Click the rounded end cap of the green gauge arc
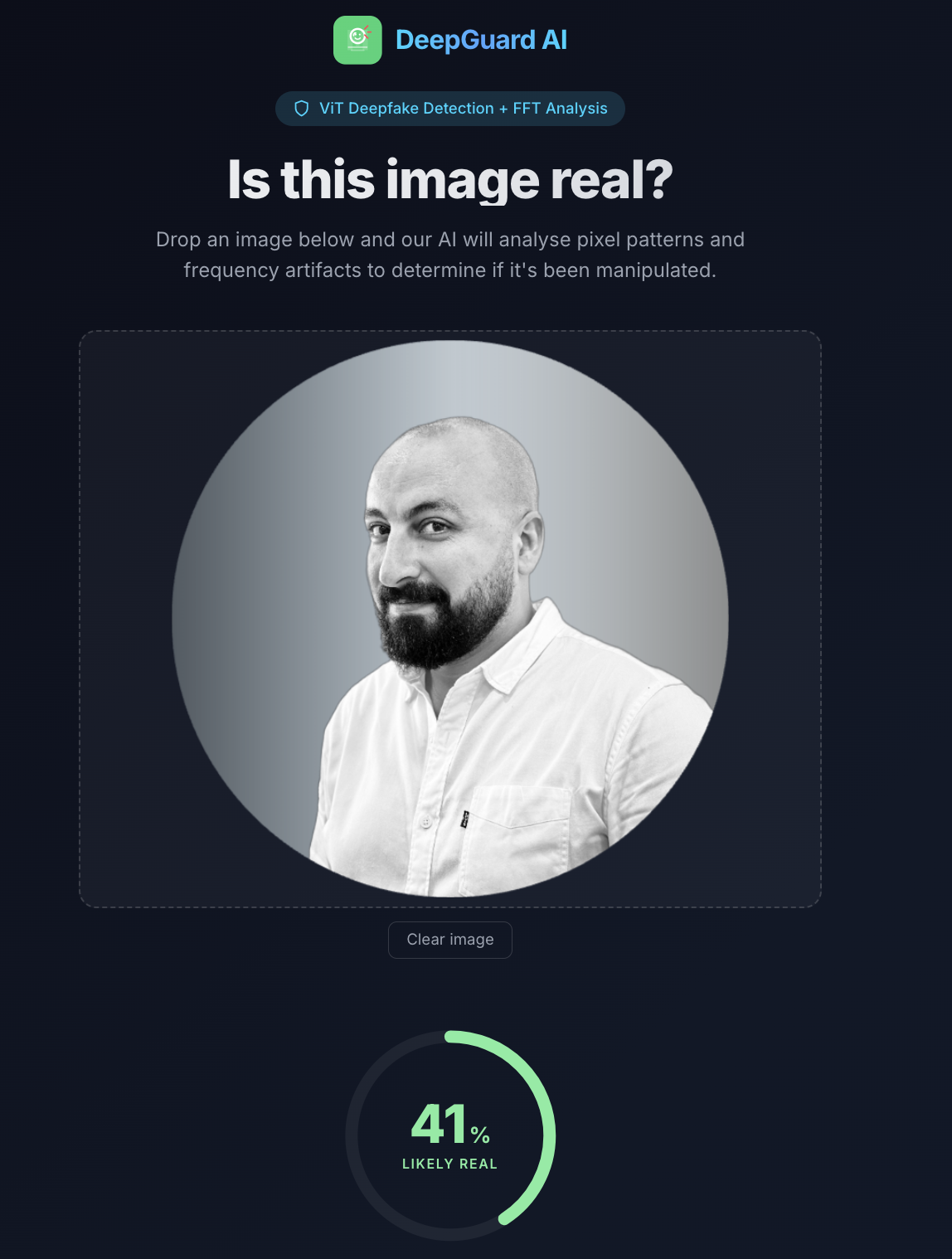The image size is (952, 1259). (504, 1219)
